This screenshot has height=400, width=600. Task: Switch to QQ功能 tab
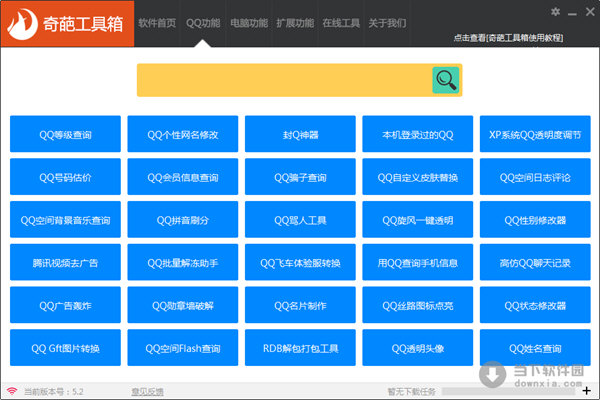click(x=203, y=23)
